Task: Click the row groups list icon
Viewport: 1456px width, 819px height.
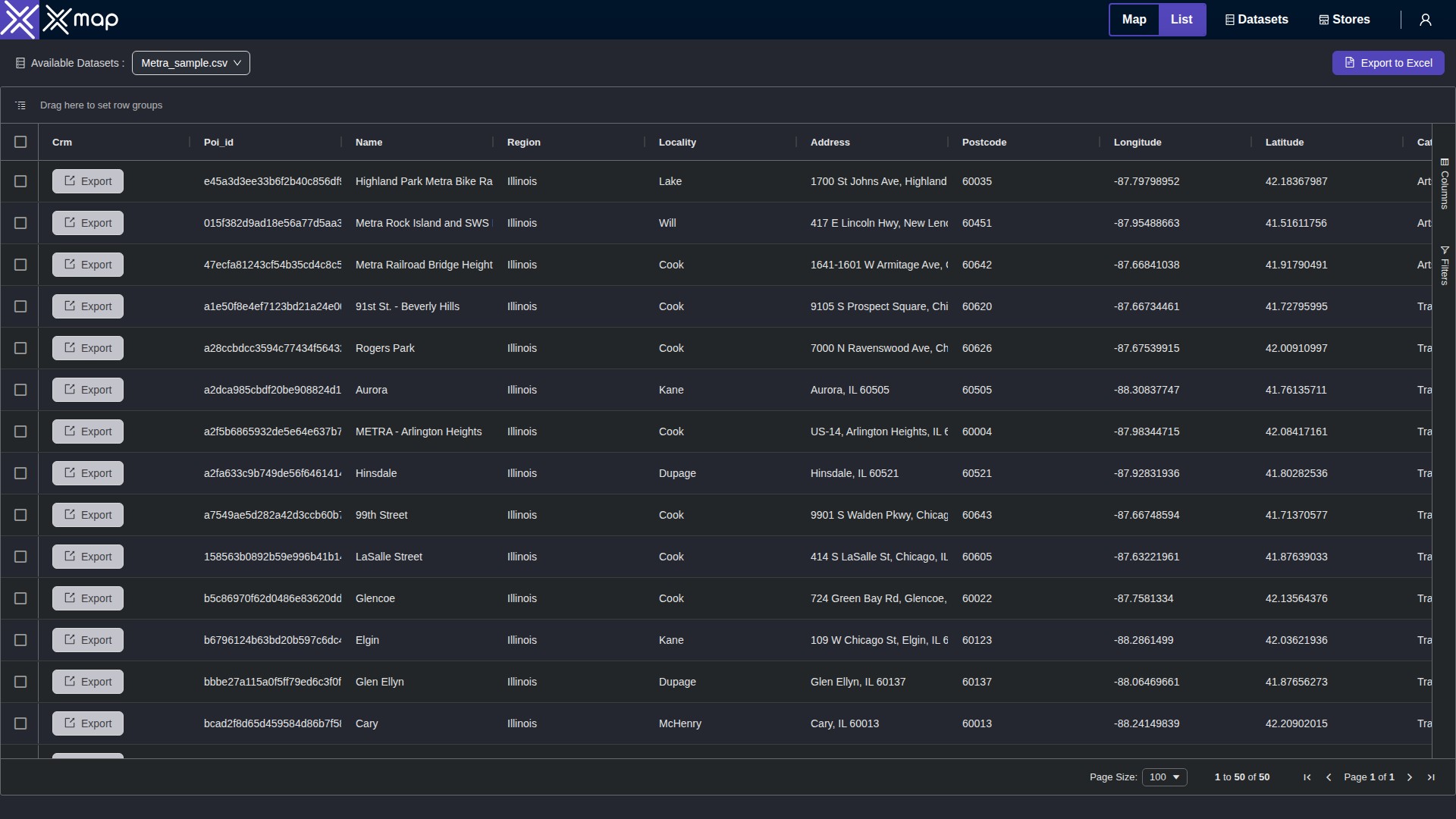Action: click(20, 105)
